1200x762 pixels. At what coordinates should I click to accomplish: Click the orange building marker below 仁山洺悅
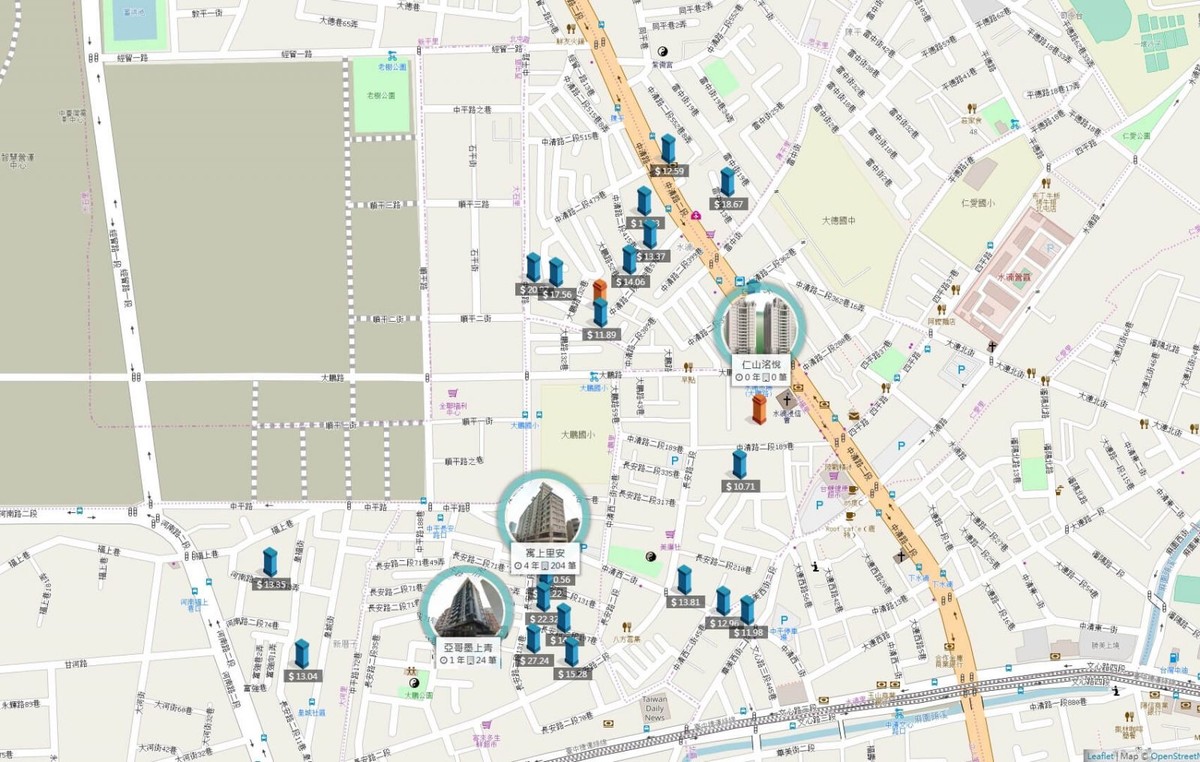[760, 408]
